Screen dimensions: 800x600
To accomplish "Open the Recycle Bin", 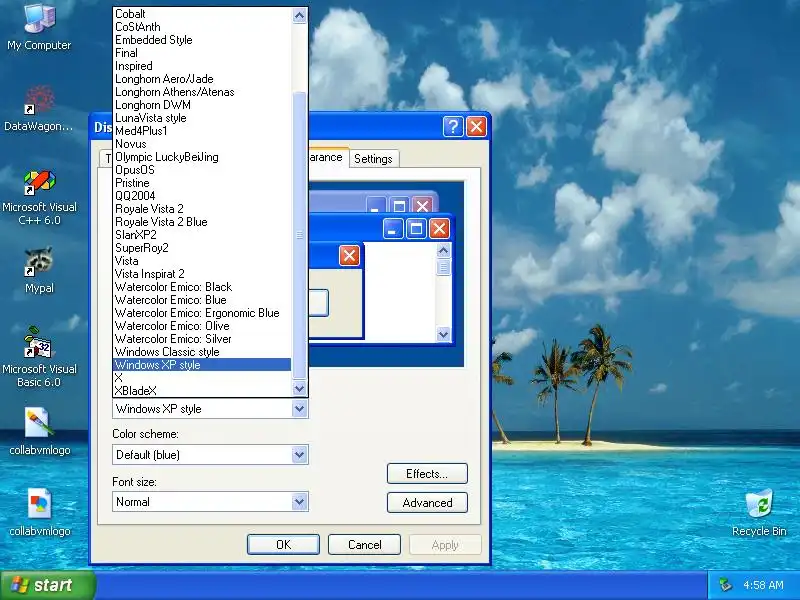I will (759, 513).
